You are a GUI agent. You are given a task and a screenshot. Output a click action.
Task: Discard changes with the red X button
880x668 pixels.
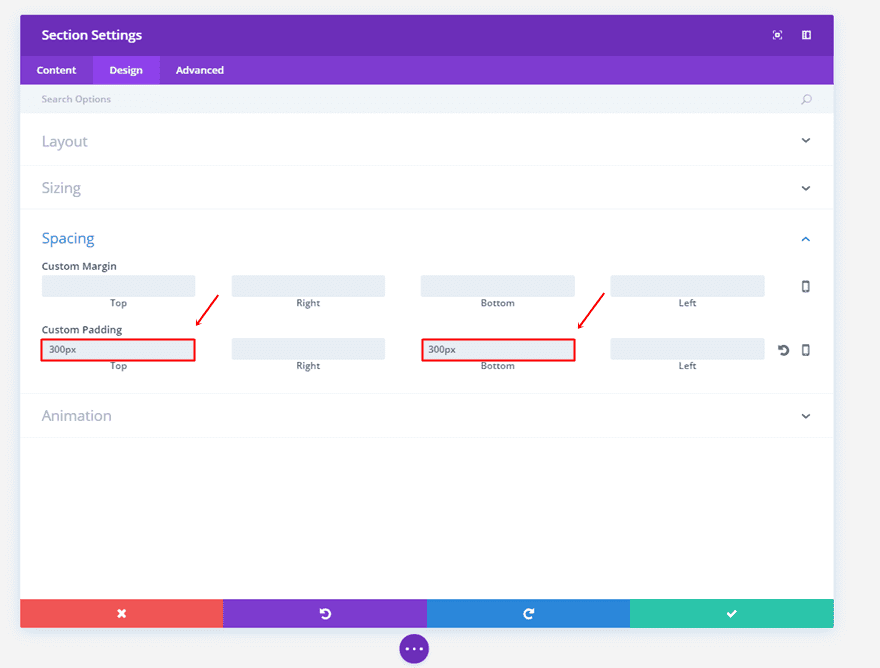(121, 613)
